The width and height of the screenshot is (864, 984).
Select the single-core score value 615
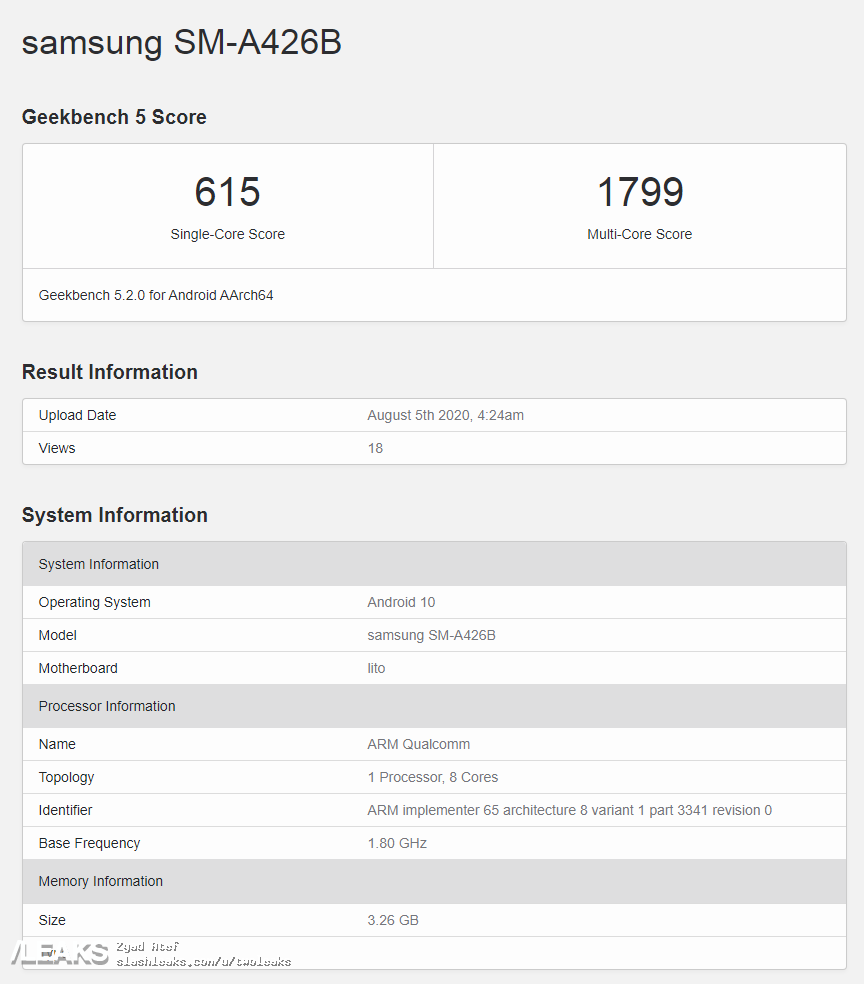coord(227,191)
